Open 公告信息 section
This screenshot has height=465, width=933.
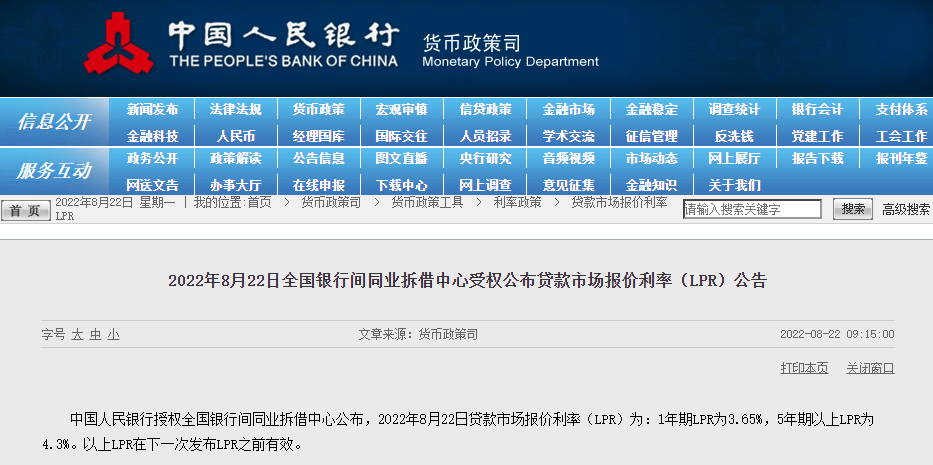coord(318,158)
